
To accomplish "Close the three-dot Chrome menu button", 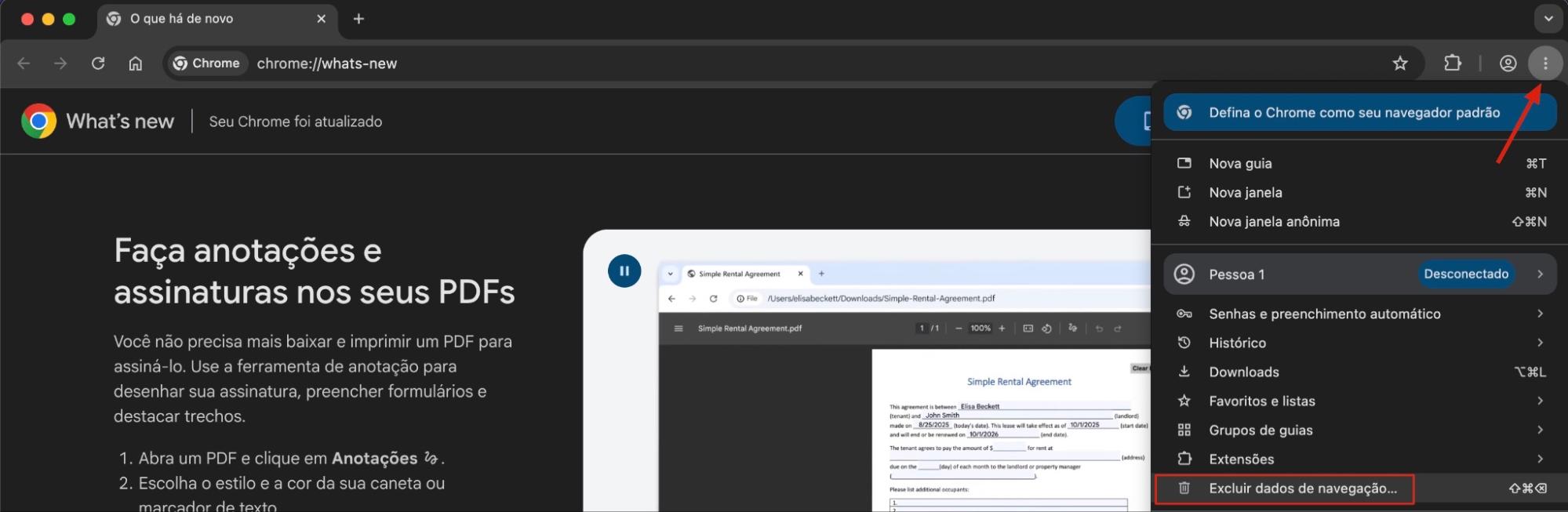I will [x=1545, y=64].
